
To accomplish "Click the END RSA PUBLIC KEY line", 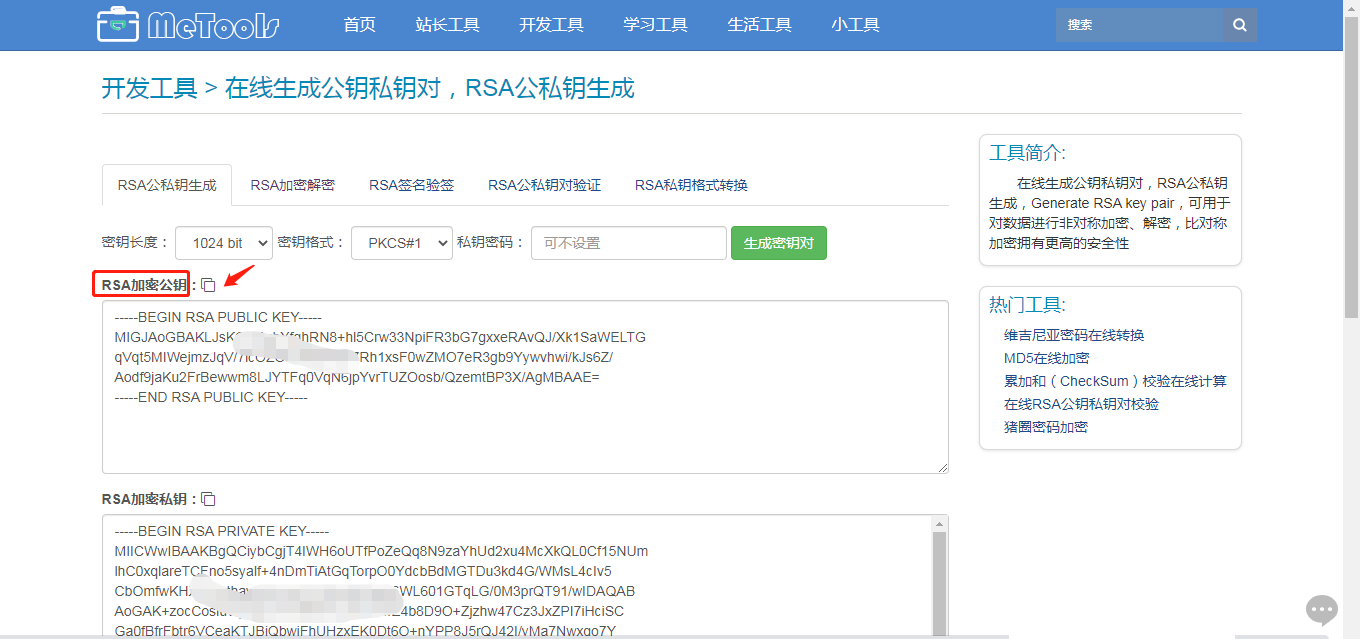I will tap(211, 397).
